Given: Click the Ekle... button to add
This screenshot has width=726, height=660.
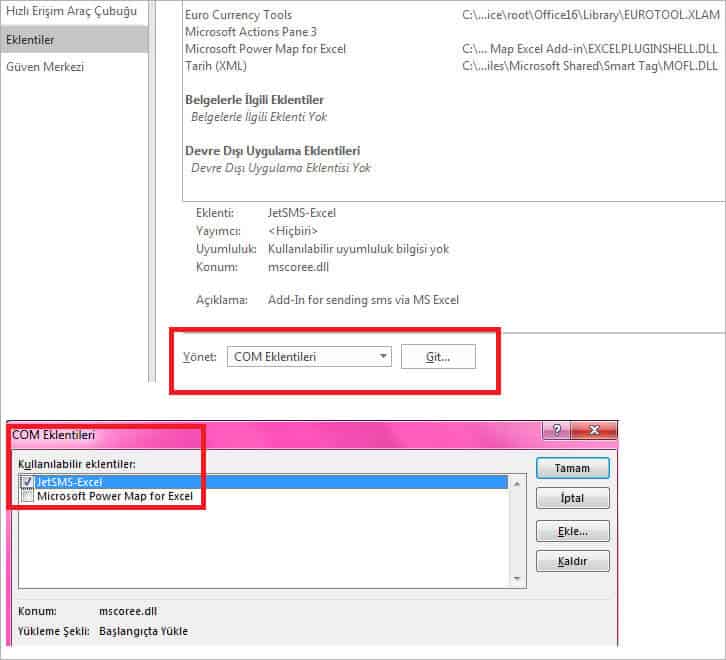Looking at the screenshot, I should coord(572,531).
